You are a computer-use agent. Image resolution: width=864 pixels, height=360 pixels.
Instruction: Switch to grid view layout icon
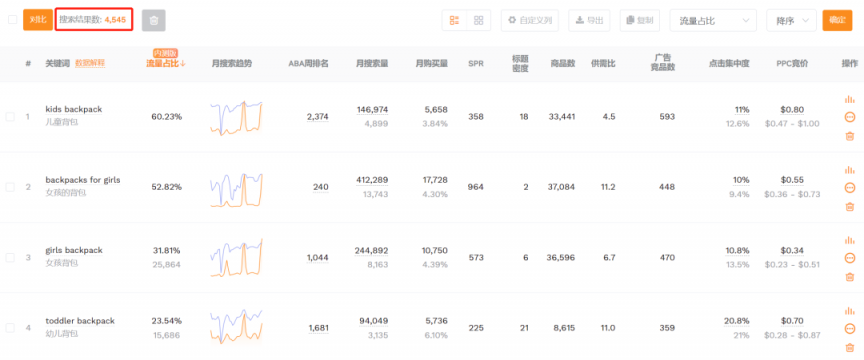click(x=478, y=20)
